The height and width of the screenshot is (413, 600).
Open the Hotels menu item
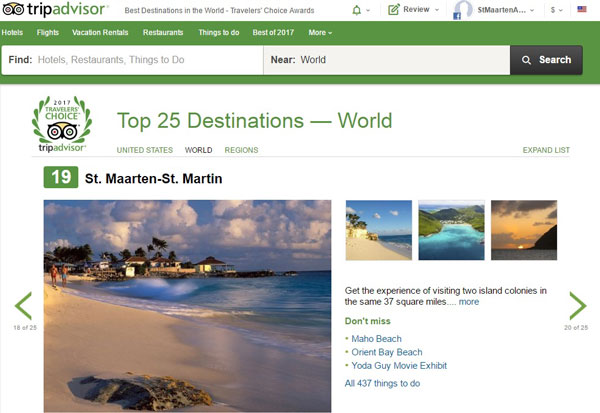(x=12, y=33)
